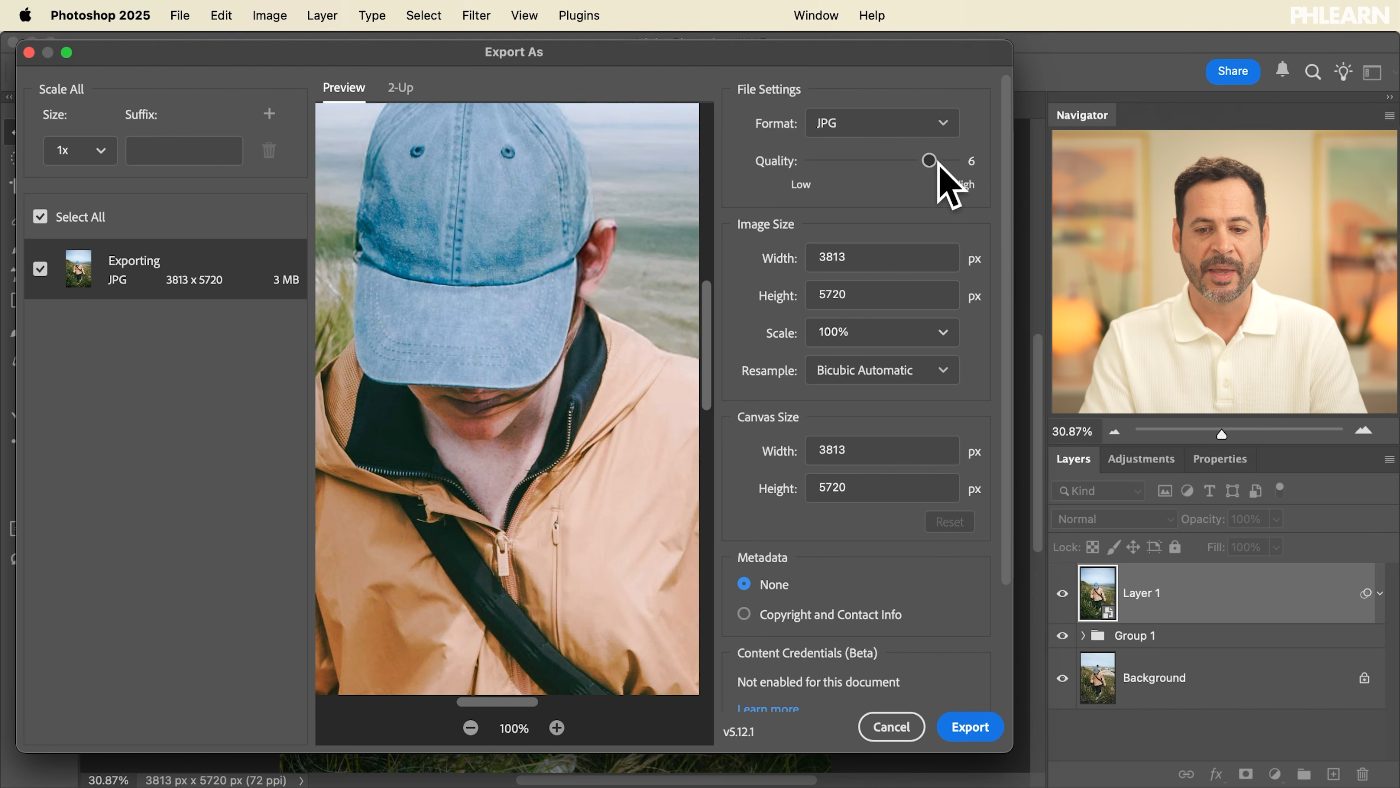Open the Layers panel menu icon

pyautogui.click(x=1389, y=460)
